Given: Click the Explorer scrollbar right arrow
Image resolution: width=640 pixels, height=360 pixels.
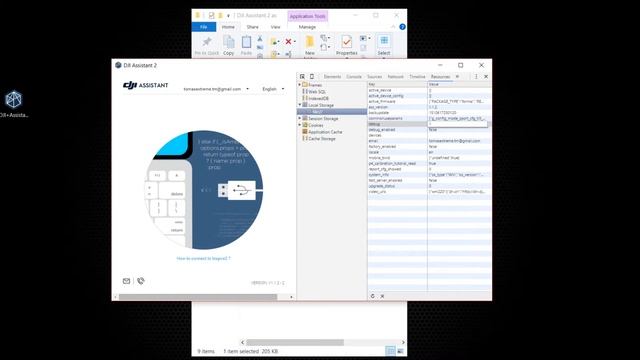Looking at the screenshot, I should [x=403, y=342].
